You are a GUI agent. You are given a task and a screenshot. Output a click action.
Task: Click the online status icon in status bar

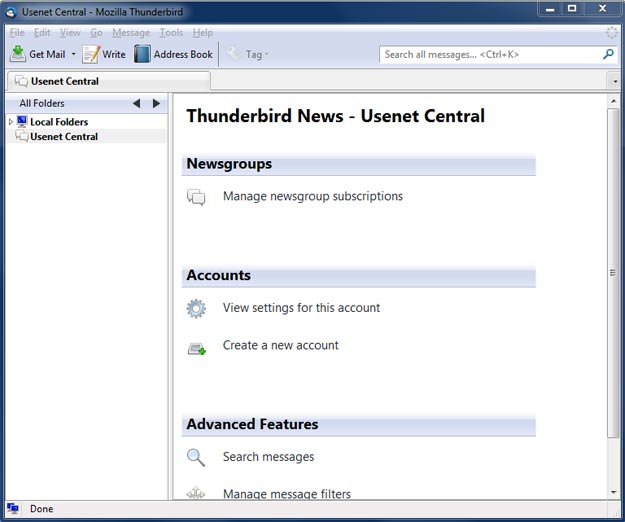click(x=13, y=508)
